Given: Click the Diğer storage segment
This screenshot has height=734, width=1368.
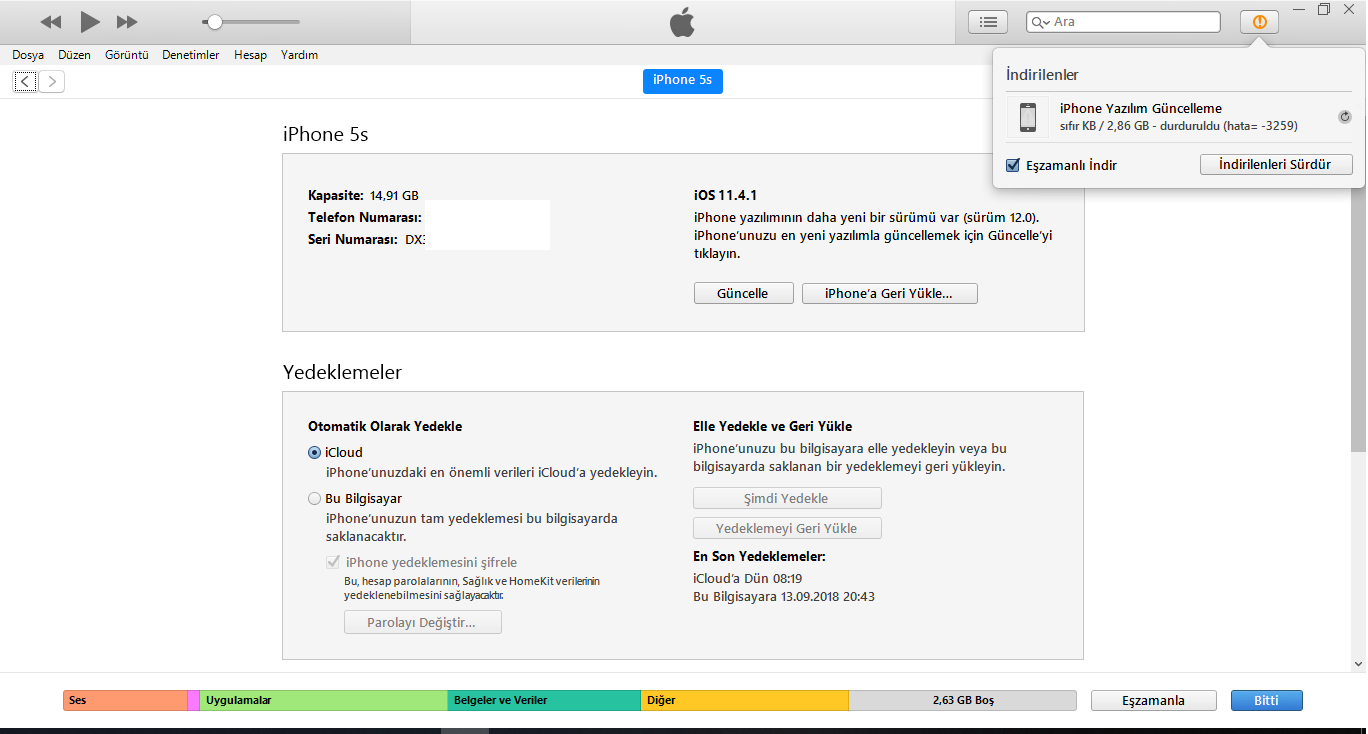Looking at the screenshot, I should 745,700.
